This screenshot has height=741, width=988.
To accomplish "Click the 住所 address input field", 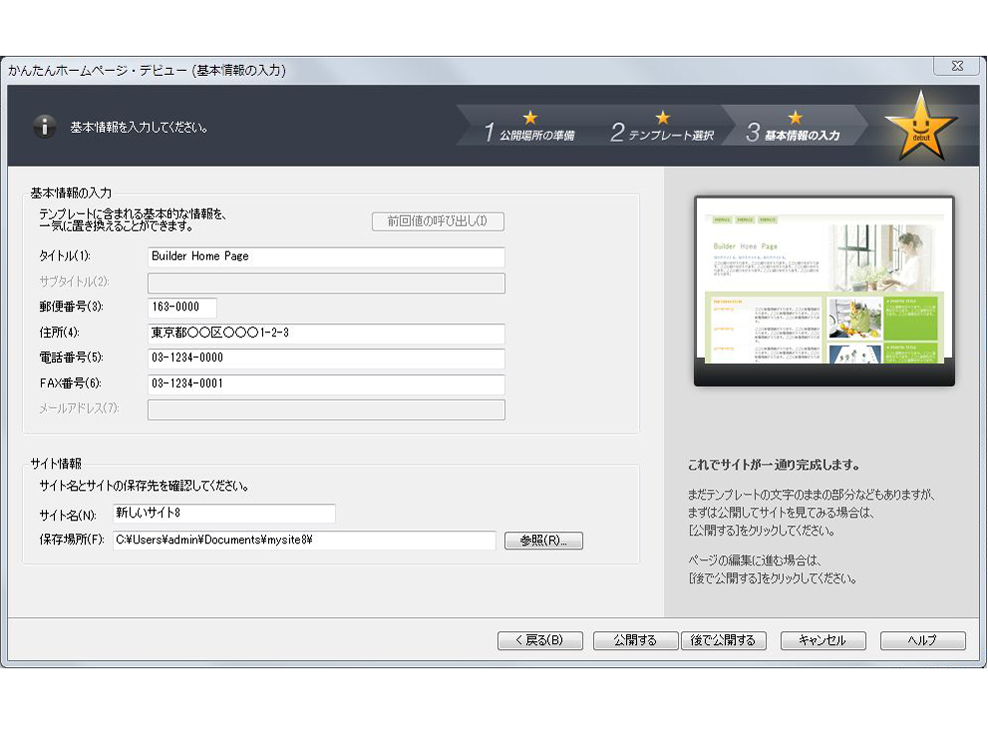I will 326,333.
